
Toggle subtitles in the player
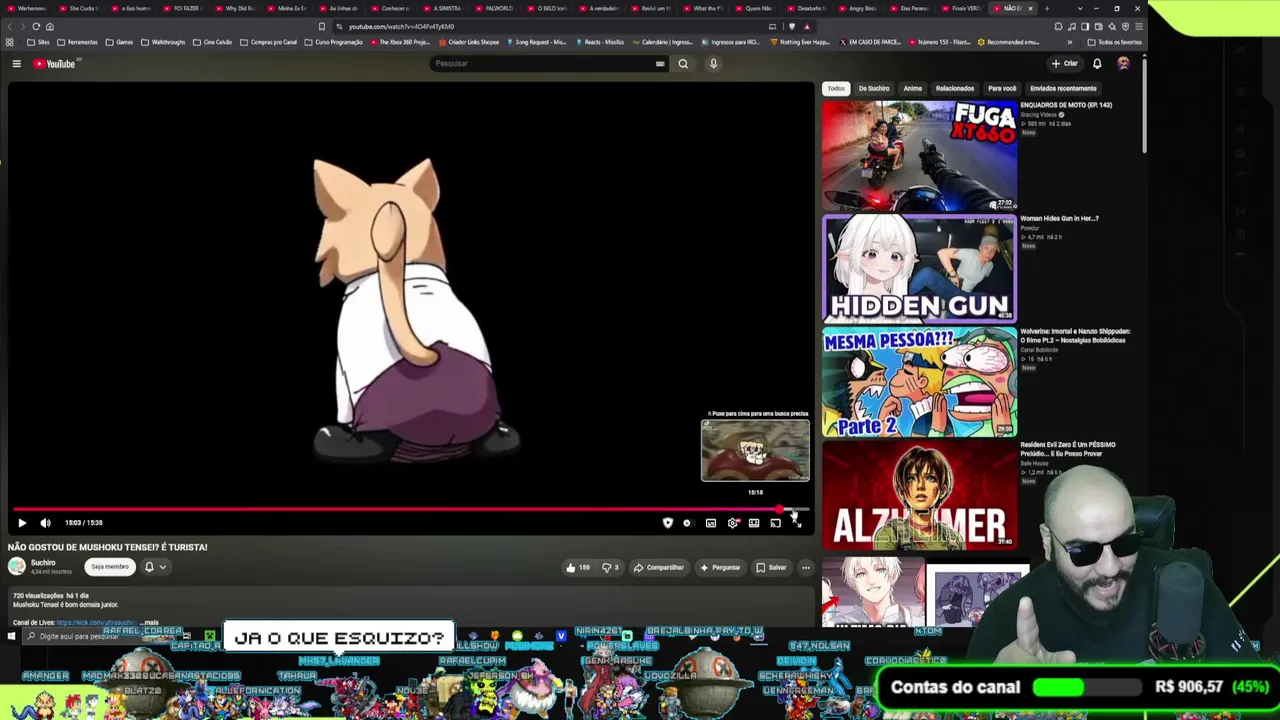pyautogui.click(x=710, y=522)
